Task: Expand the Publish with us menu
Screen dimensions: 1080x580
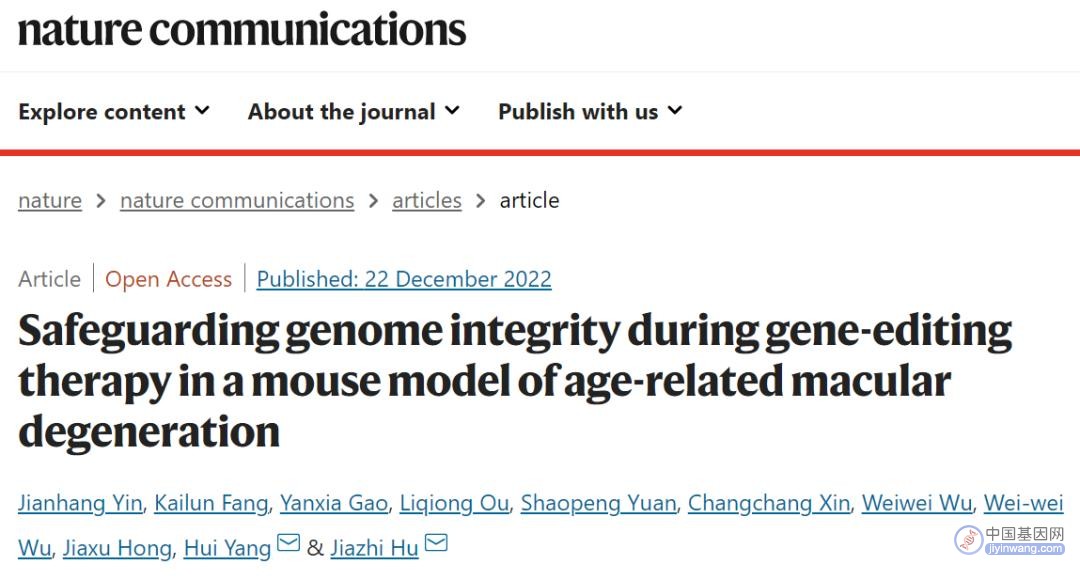Action: (x=590, y=112)
